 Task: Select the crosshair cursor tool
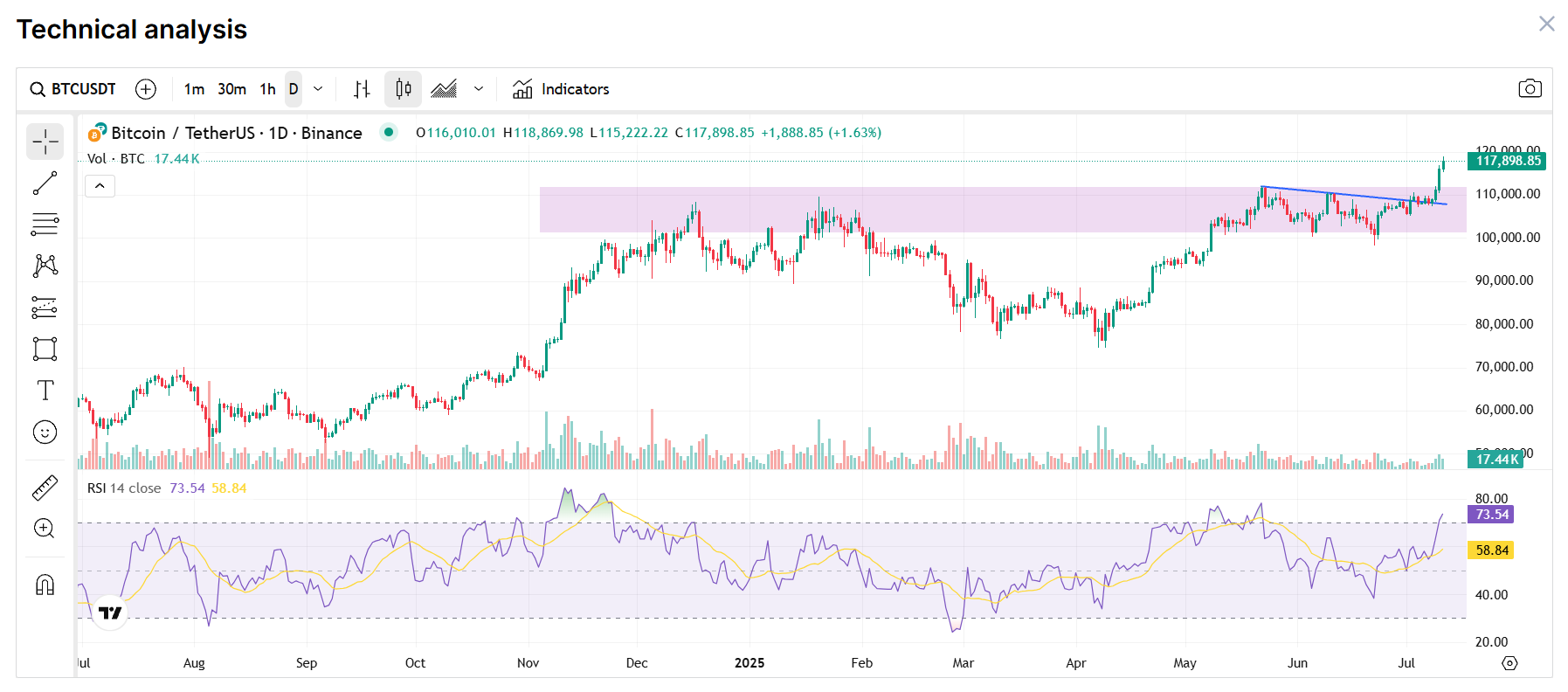point(45,142)
